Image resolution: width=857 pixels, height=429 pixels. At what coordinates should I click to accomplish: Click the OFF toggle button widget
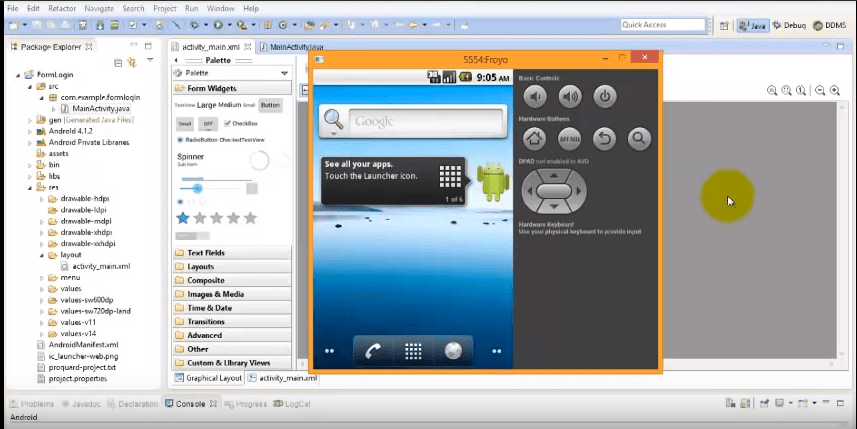[208, 124]
